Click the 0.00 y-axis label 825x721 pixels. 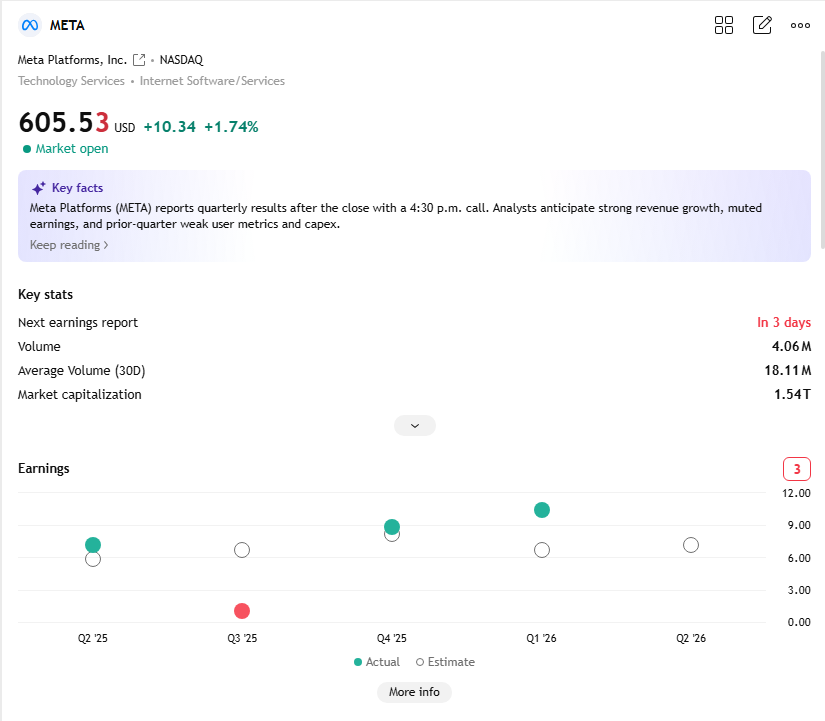(x=799, y=623)
